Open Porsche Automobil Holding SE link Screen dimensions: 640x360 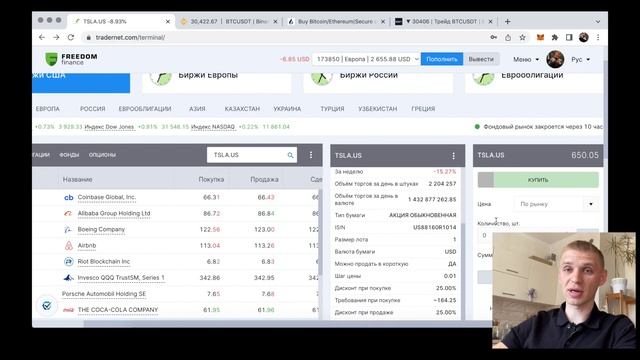[x=104, y=294]
